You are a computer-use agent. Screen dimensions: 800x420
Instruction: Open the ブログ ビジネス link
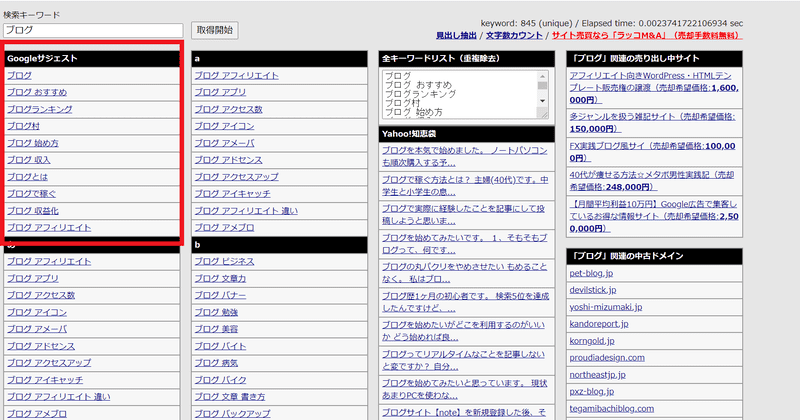click(224, 261)
